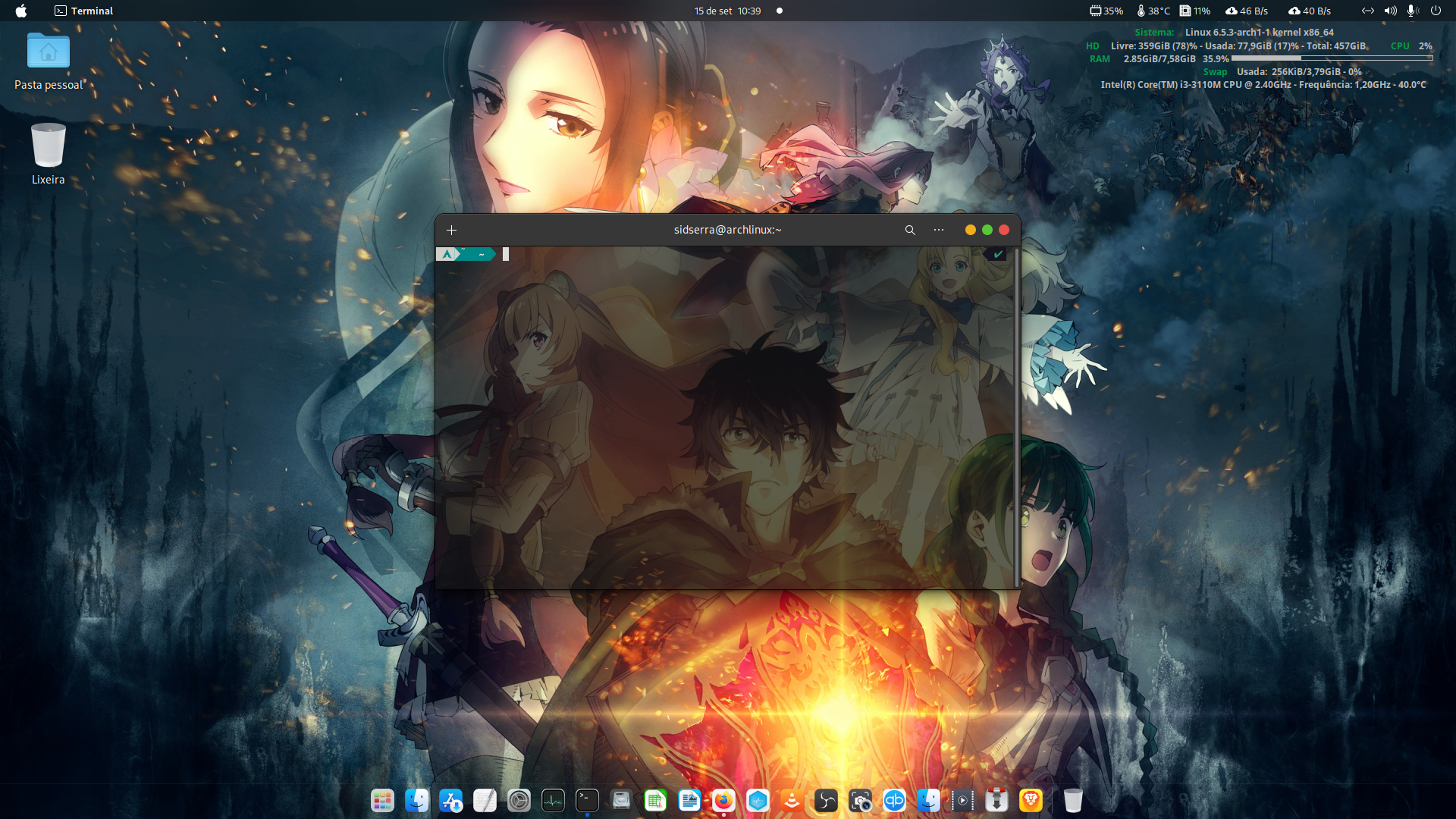Click the Swap usage line
The width and height of the screenshot is (1456, 819).
(1282, 72)
